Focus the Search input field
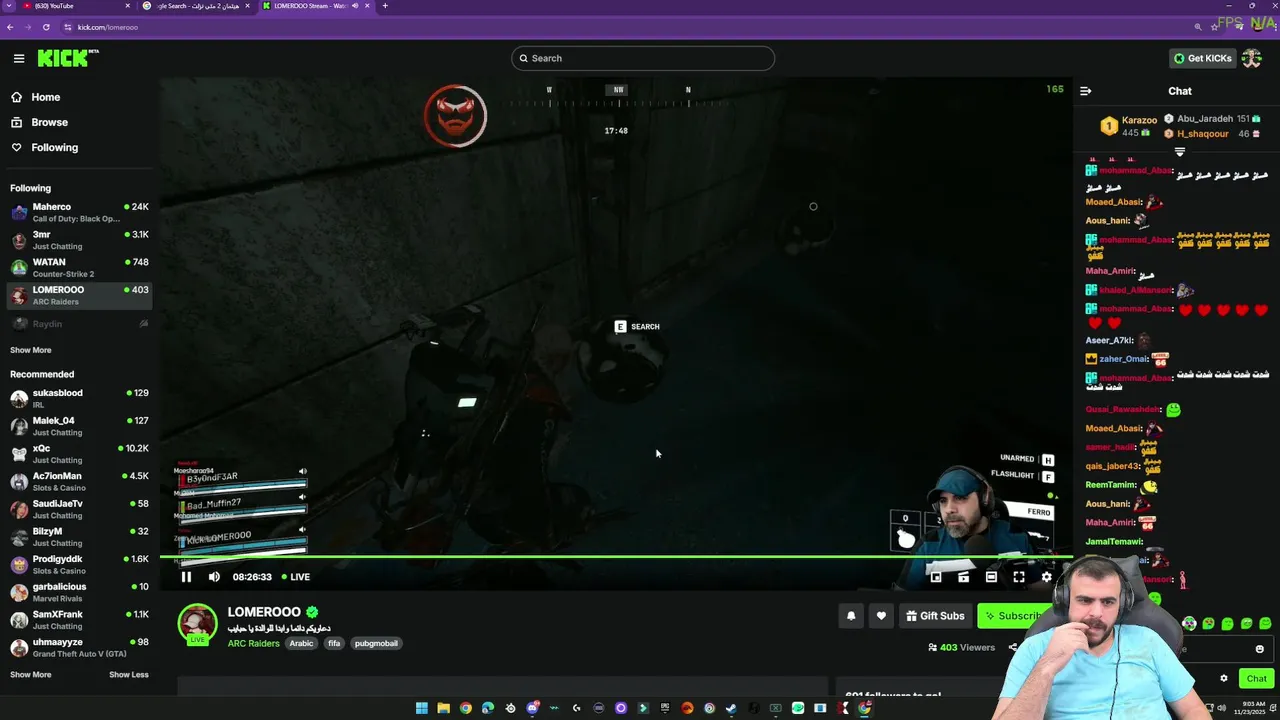The width and height of the screenshot is (1280, 720). [643, 58]
